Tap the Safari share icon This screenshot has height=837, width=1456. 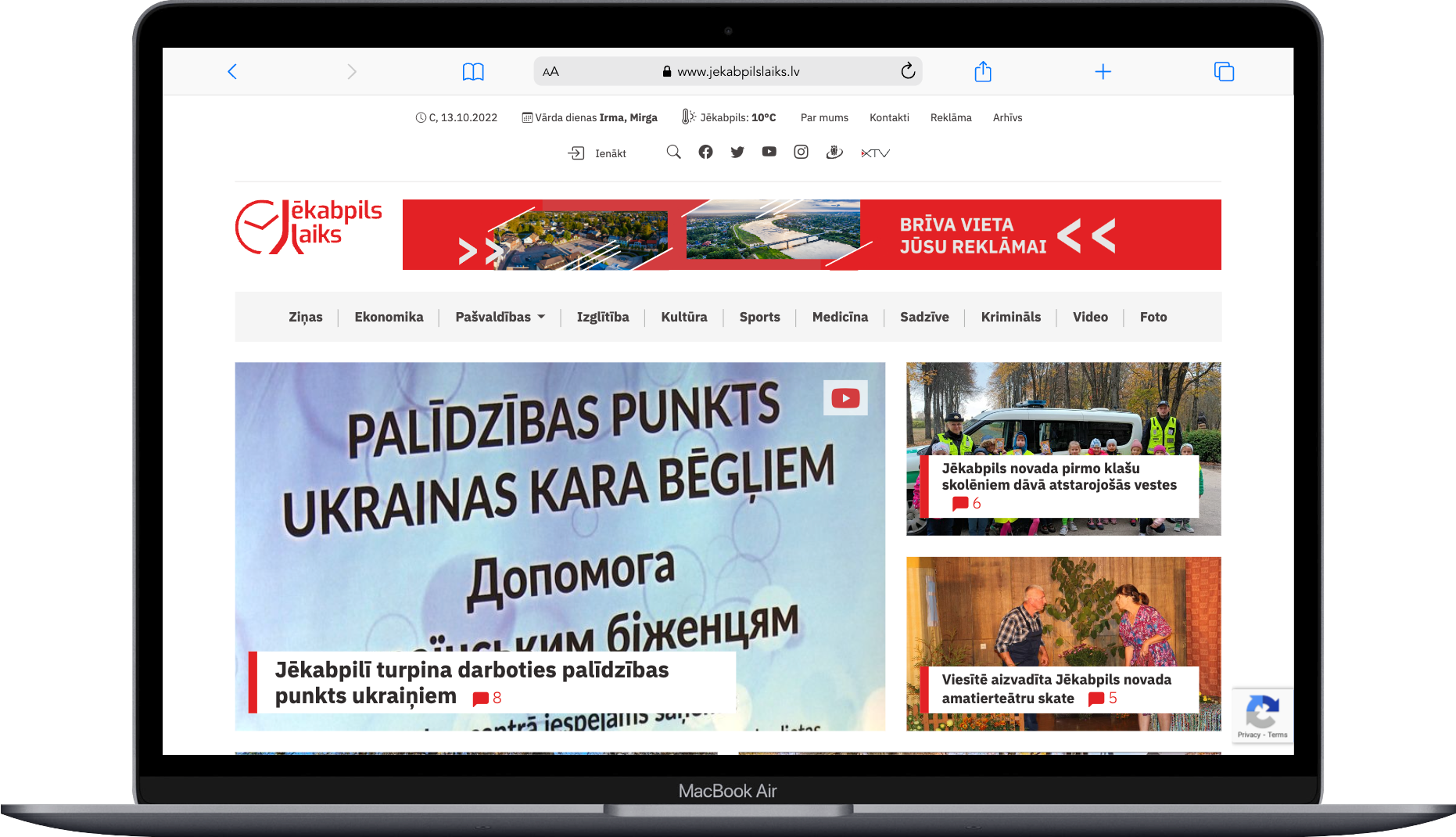coord(983,72)
